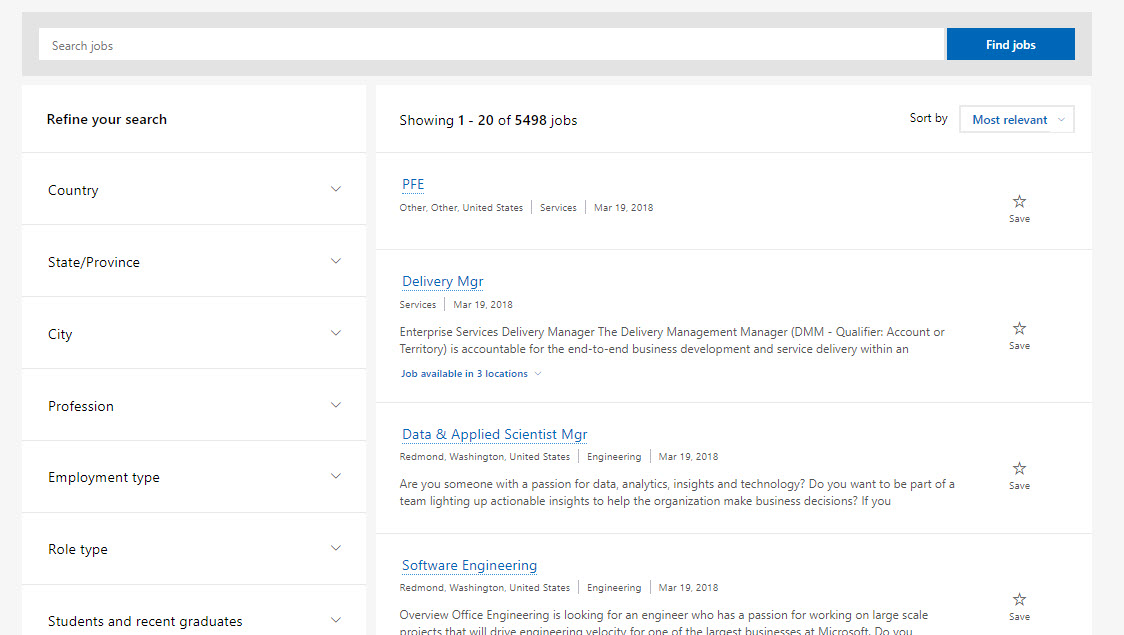This screenshot has height=635, width=1124.
Task: Expand the Profession filter
Action: pyautogui.click(x=194, y=406)
